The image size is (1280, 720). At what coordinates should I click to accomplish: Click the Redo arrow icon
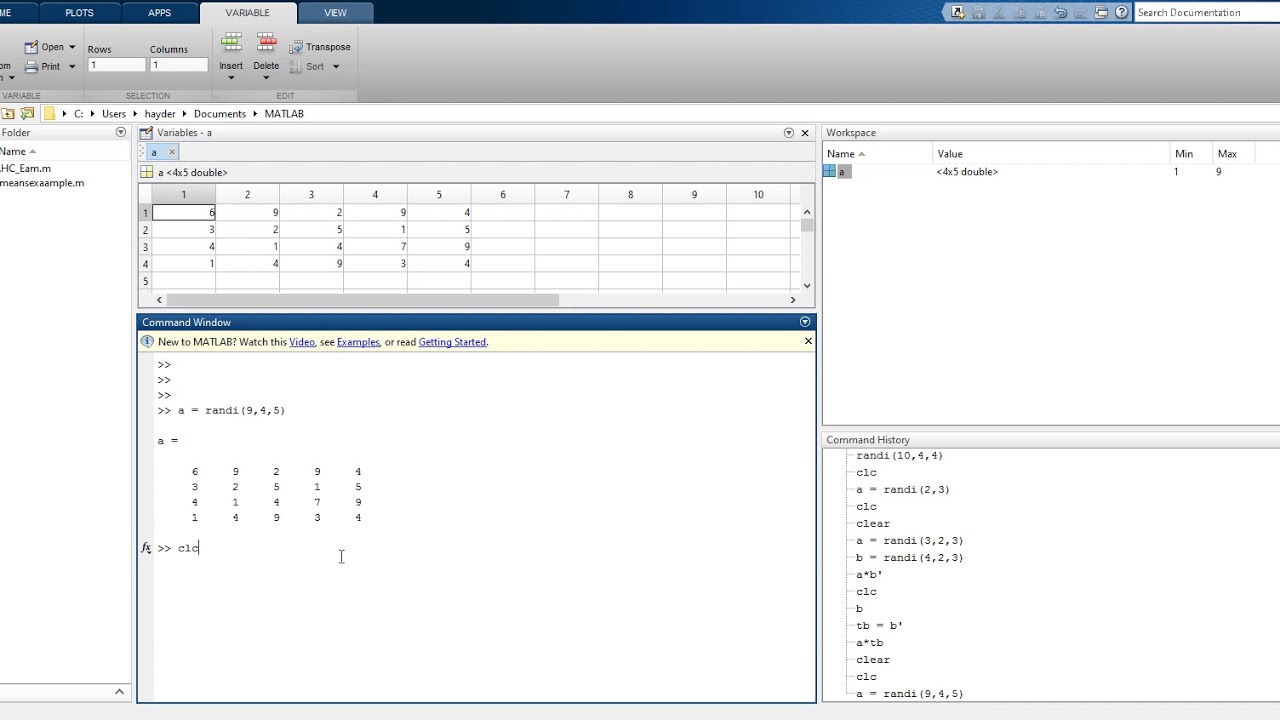pos(1081,12)
